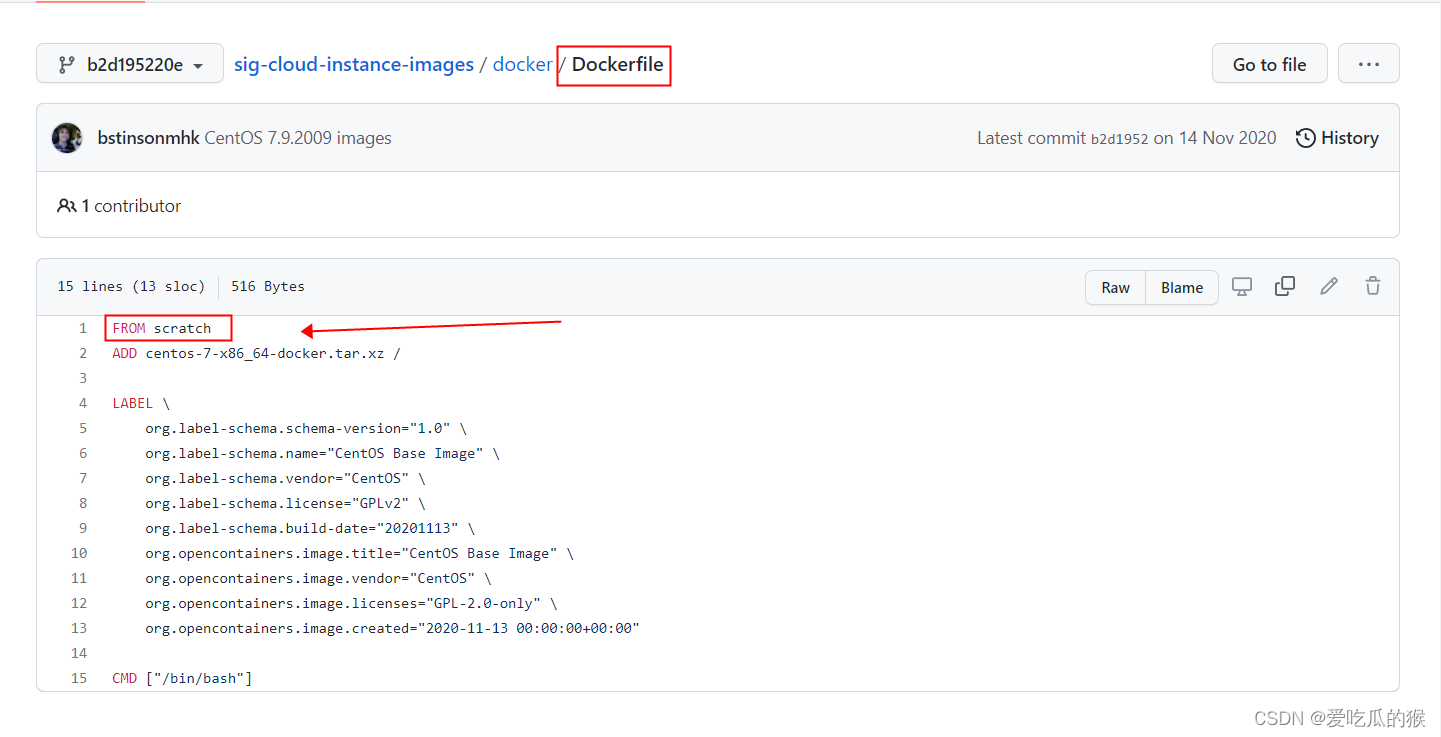View the file History
This screenshot has height=737, width=1441.
1337,138
